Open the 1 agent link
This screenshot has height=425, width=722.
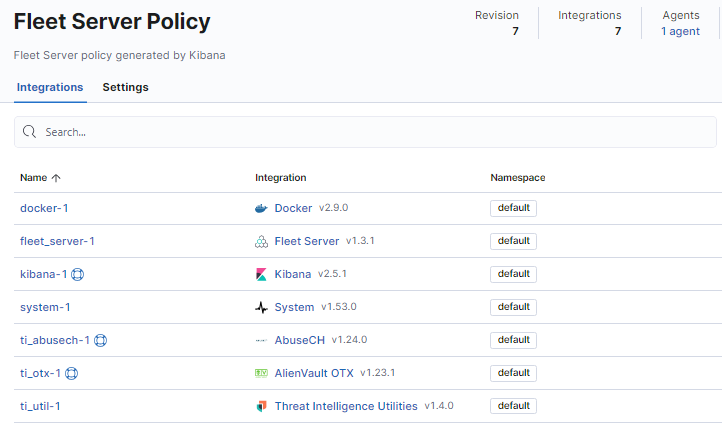click(x=680, y=31)
